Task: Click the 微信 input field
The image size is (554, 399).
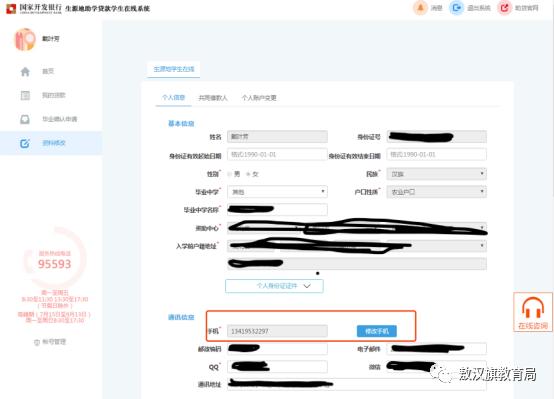Action: point(436,367)
